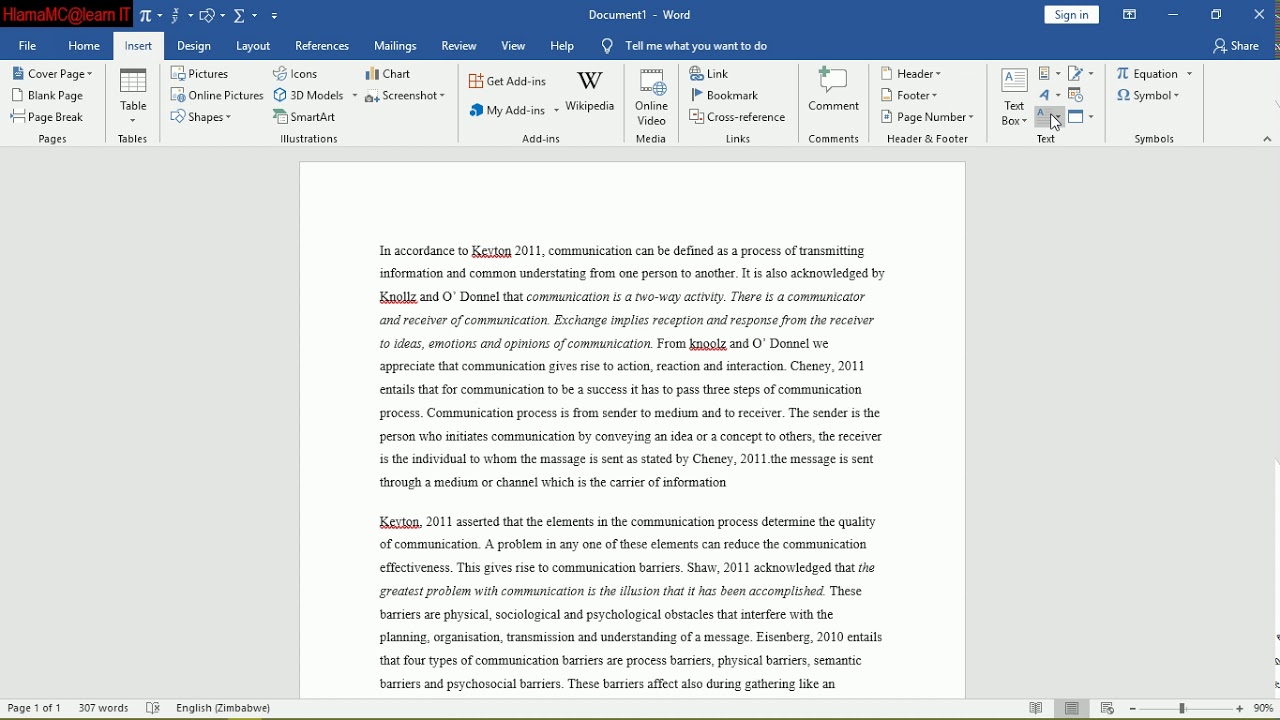Screen dimensions: 1280x720
Task: Open the File tab
Action: (27, 46)
